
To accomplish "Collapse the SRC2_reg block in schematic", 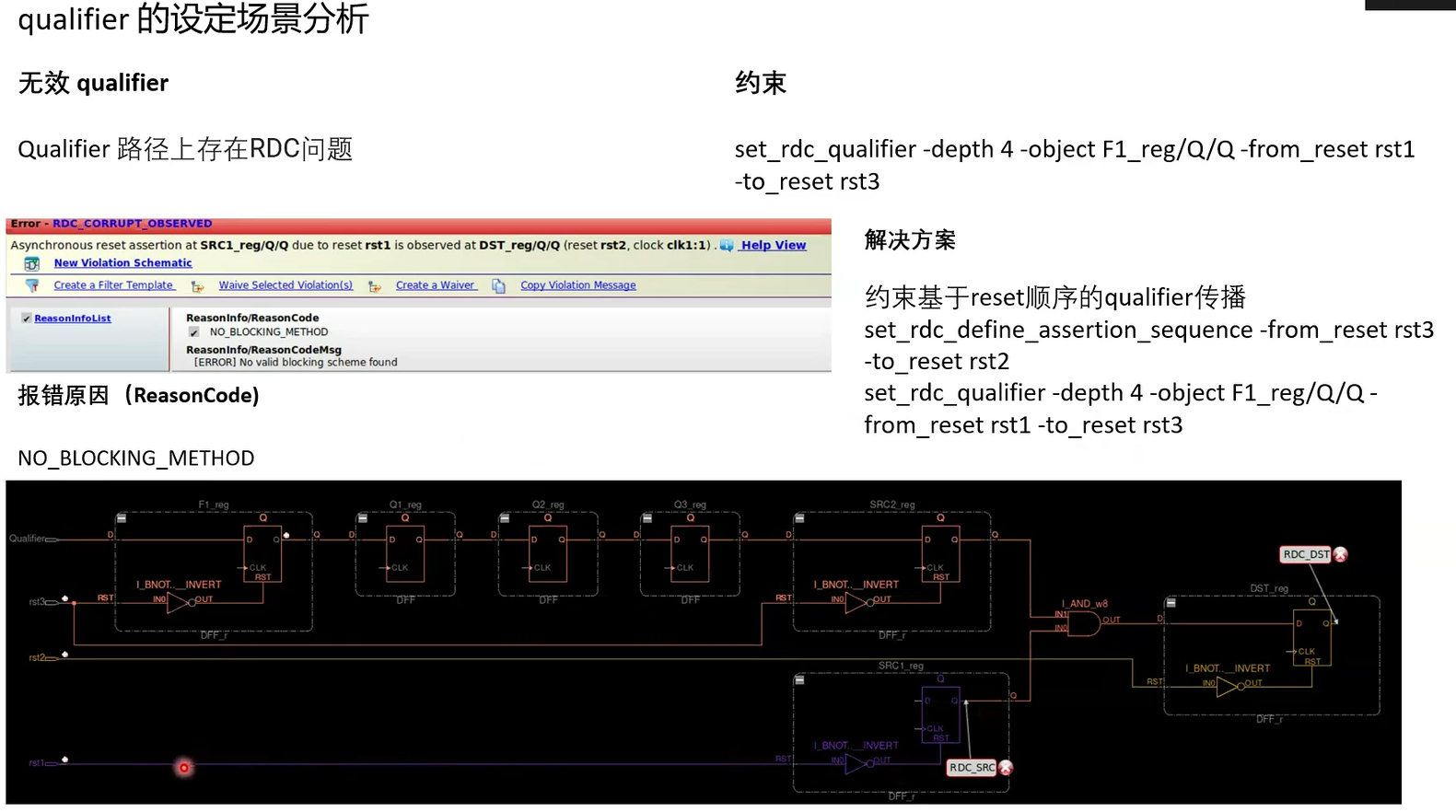I will coord(799,518).
